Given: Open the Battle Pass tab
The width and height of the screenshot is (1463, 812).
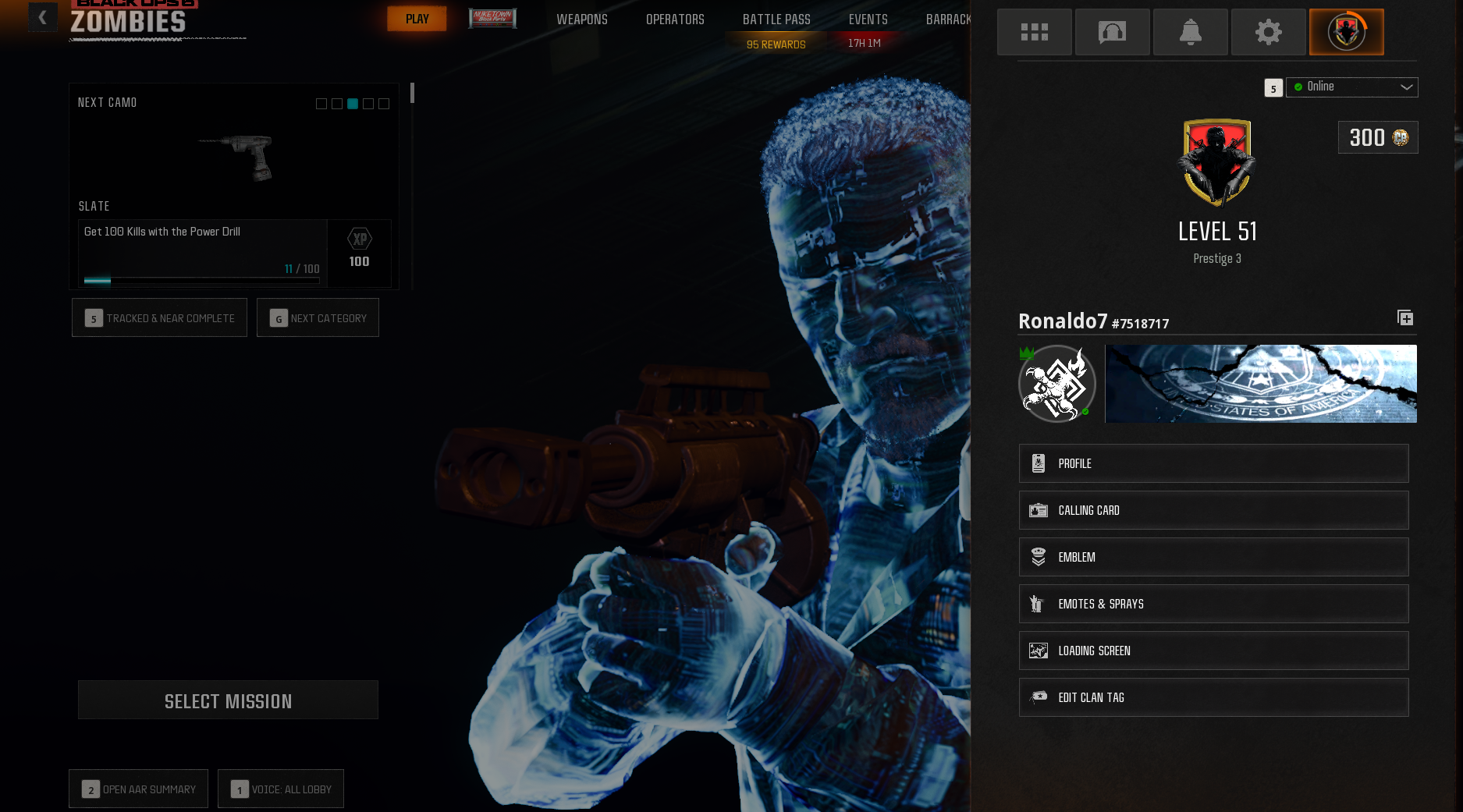Looking at the screenshot, I should click(776, 20).
